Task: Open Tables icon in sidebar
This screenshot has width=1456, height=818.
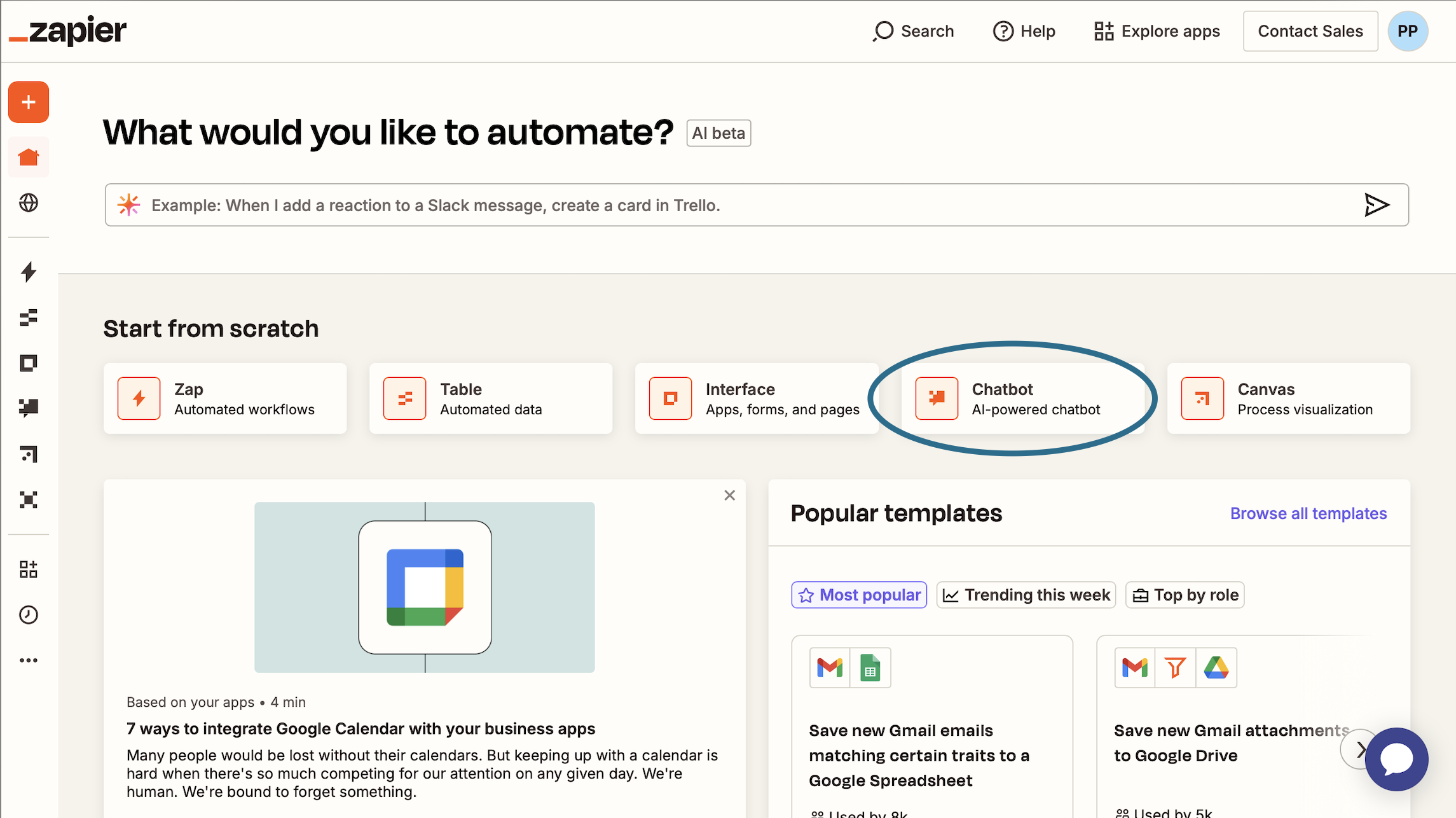Action: pyautogui.click(x=29, y=317)
